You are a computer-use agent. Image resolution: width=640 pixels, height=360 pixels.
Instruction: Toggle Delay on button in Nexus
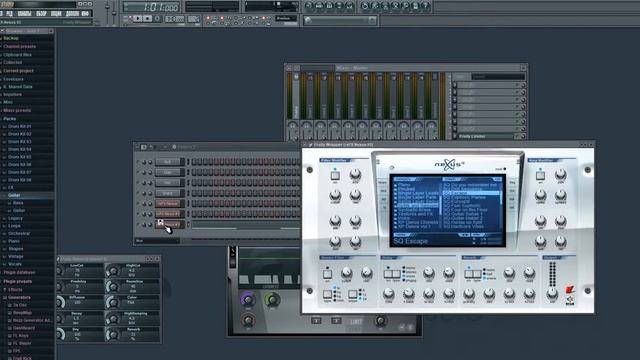(388, 273)
